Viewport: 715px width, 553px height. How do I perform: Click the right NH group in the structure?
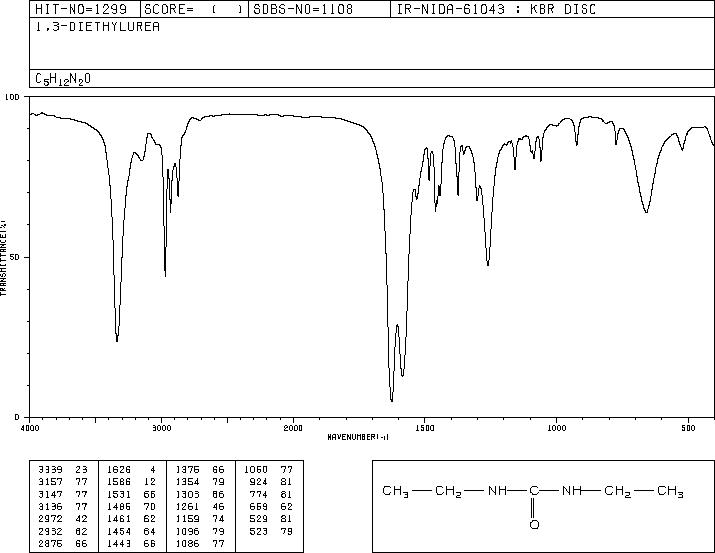coord(571,491)
